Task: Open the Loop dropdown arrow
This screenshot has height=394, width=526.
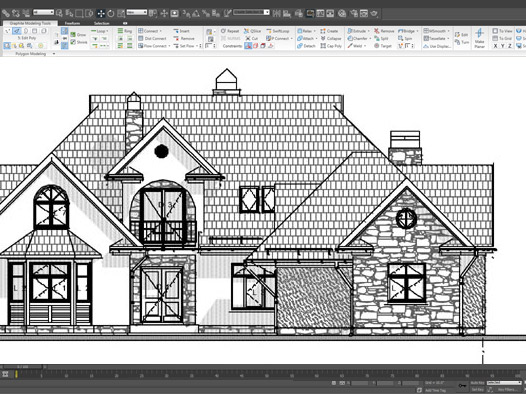Action: click(107, 31)
